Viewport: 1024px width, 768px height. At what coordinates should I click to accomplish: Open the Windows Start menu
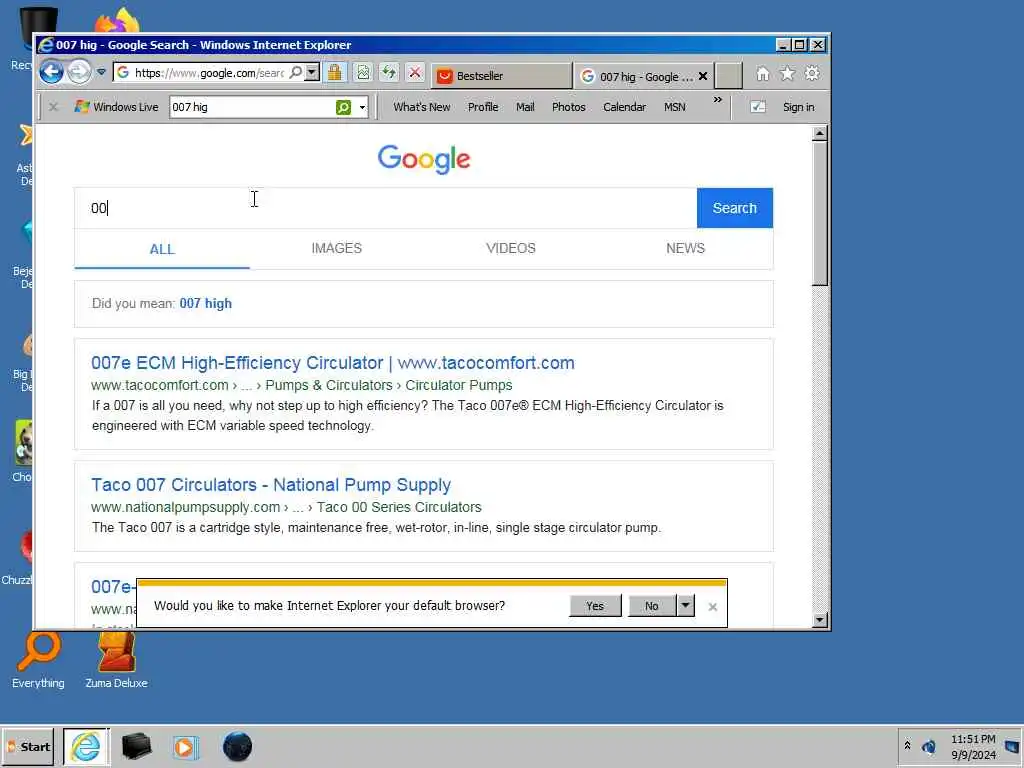[x=28, y=747]
